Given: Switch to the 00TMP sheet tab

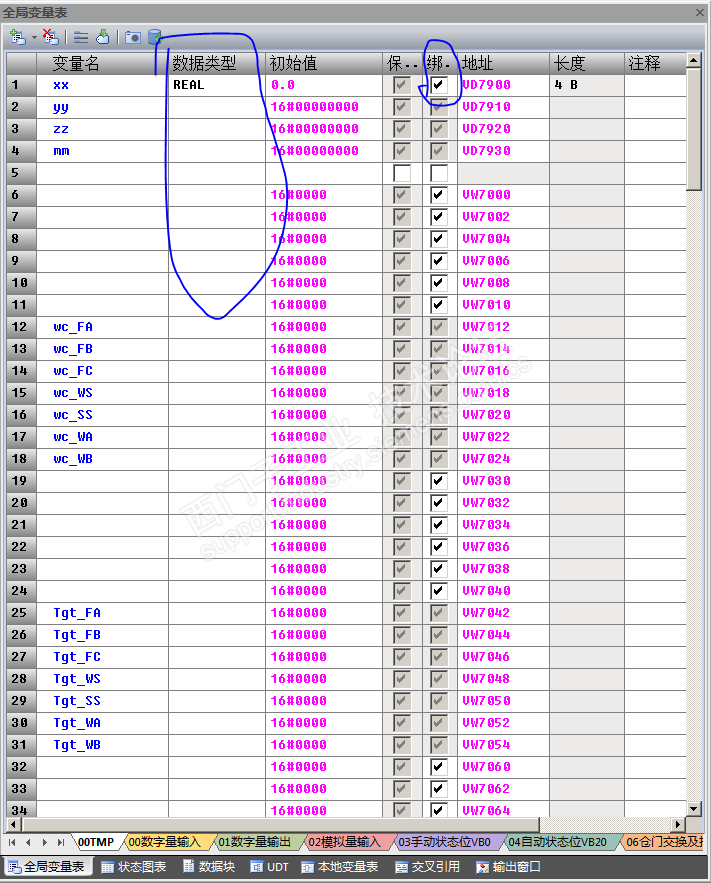Looking at the screenshot, I should [96, 842].
